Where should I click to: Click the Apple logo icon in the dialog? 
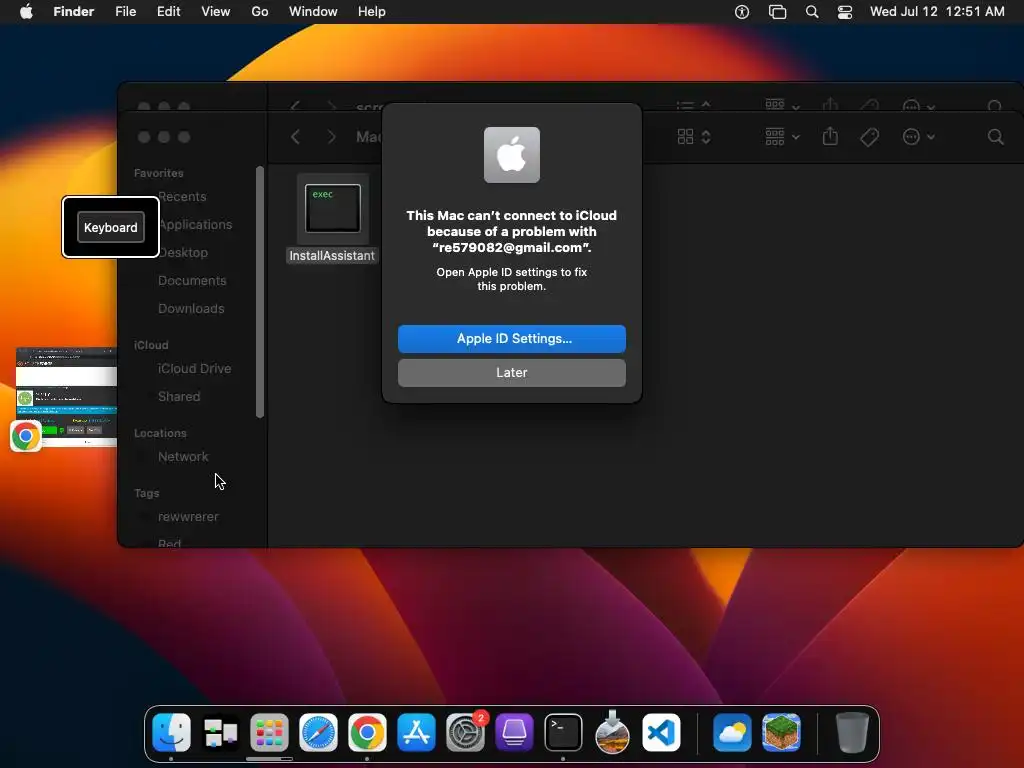click(x=511, y=155)
